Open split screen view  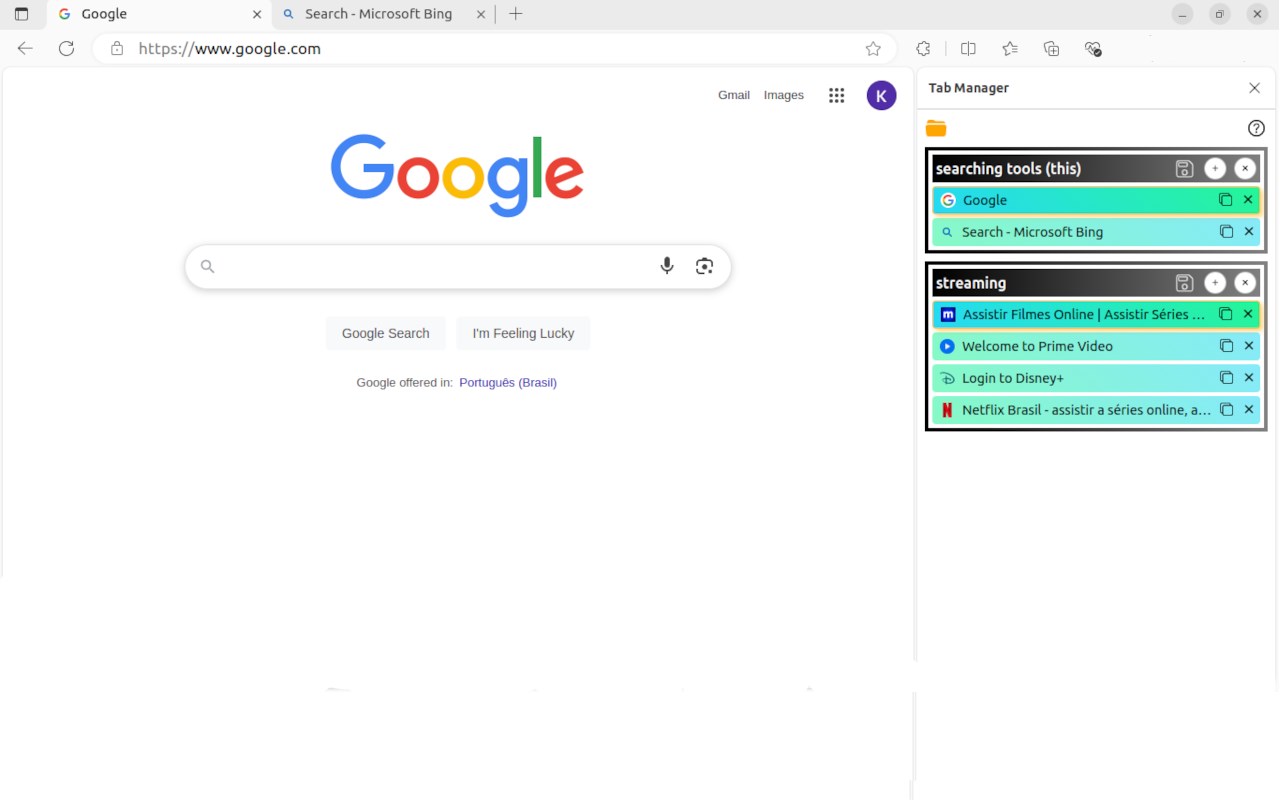coord(968,48)
